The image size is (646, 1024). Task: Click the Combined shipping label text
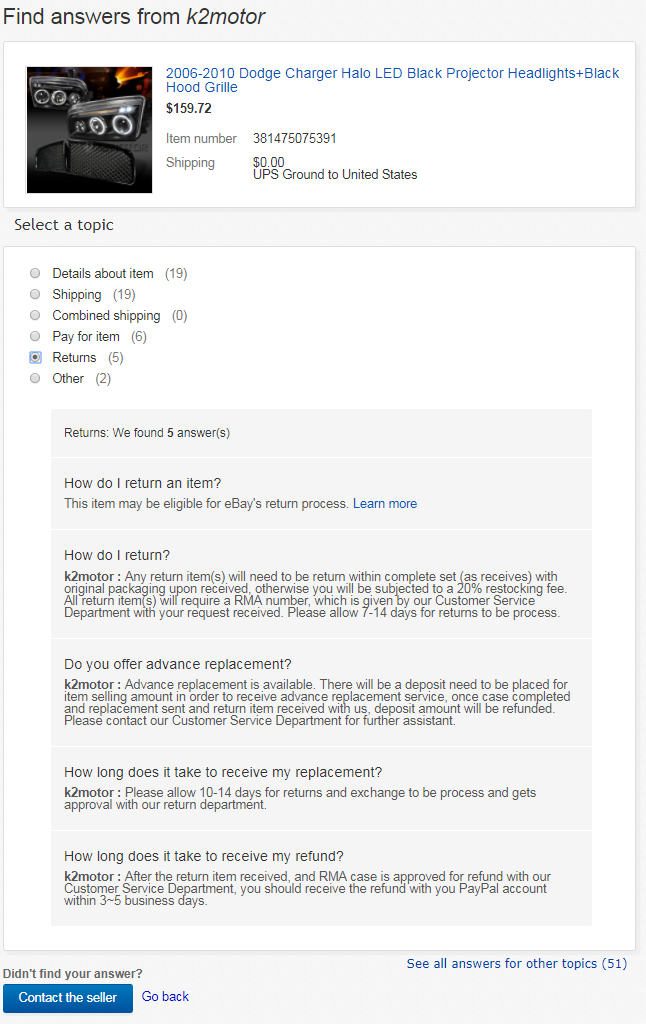coord(106,315)
